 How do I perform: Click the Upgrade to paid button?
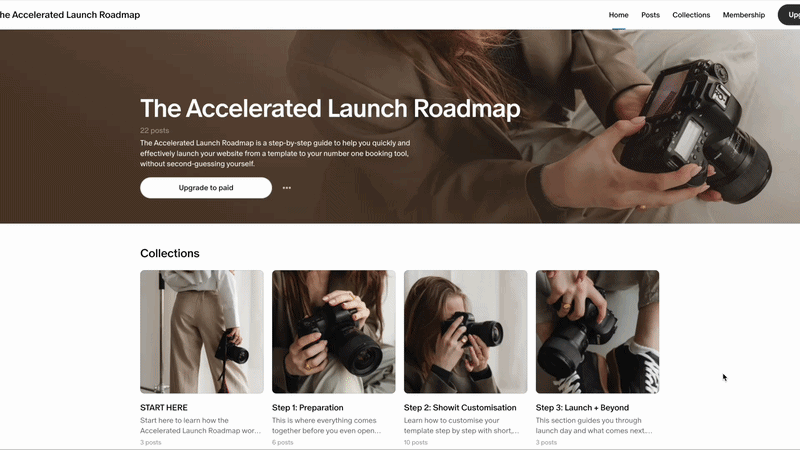point(206,188)
